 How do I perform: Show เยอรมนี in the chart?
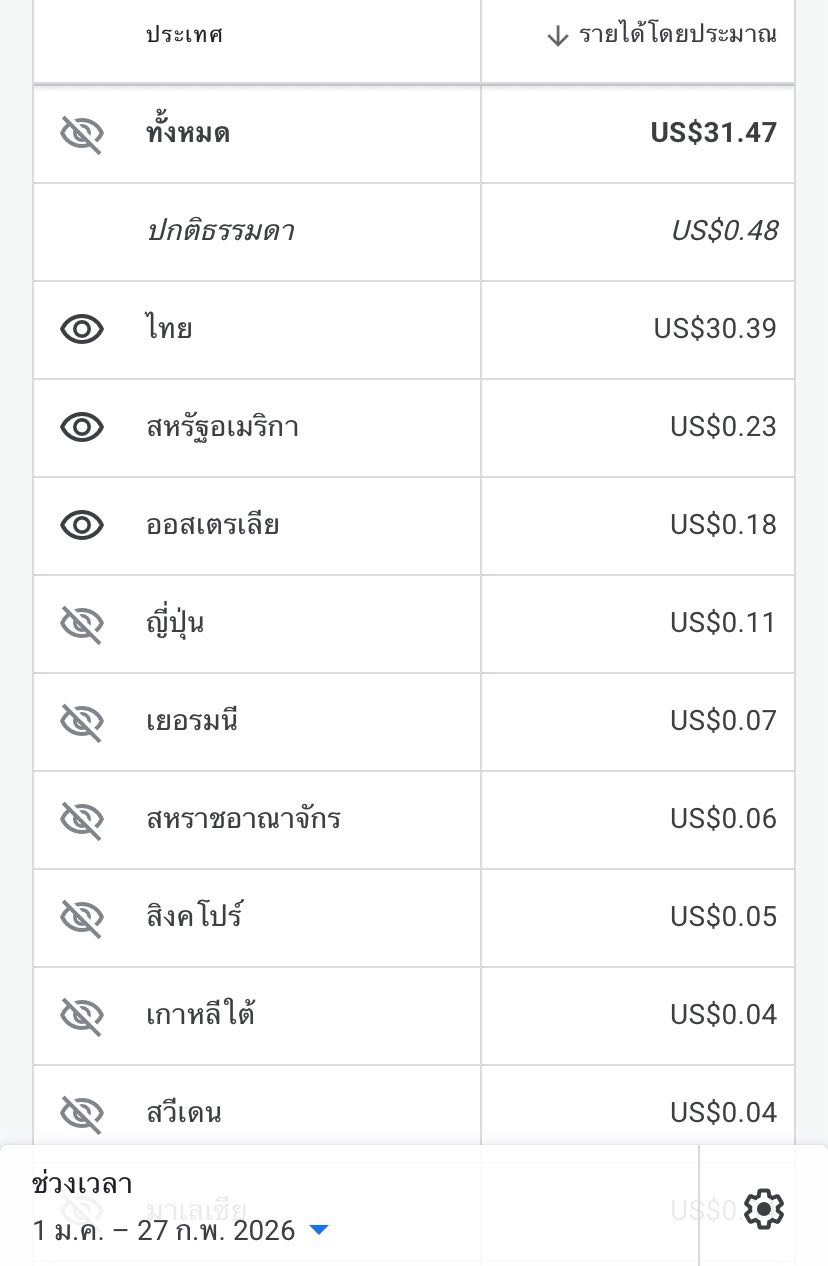point(82,721)
